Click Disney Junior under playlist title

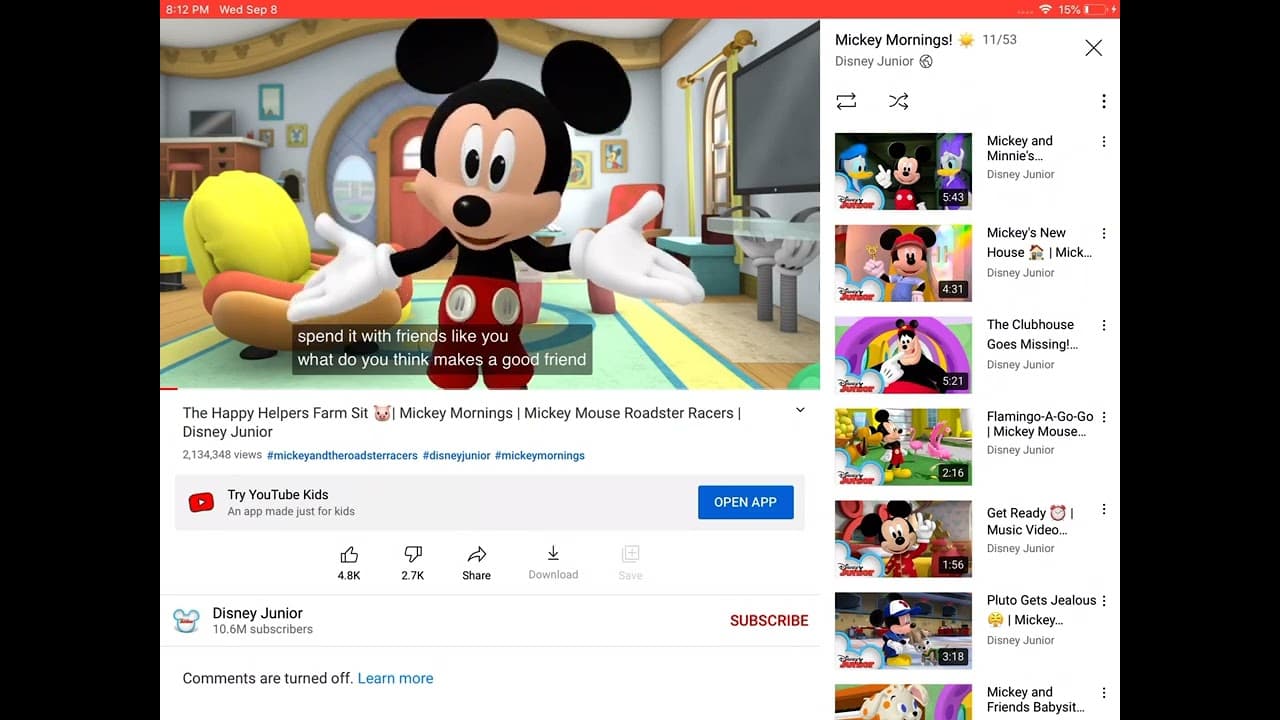874,61
